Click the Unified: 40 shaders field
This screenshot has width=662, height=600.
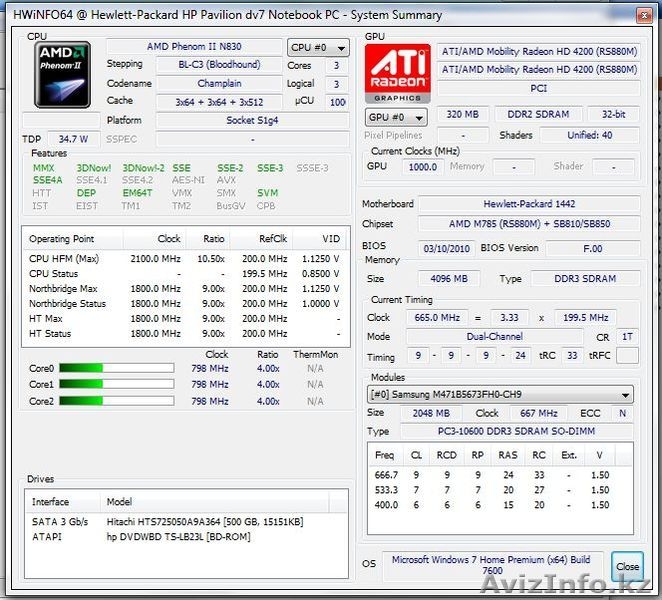coord(589,136)
